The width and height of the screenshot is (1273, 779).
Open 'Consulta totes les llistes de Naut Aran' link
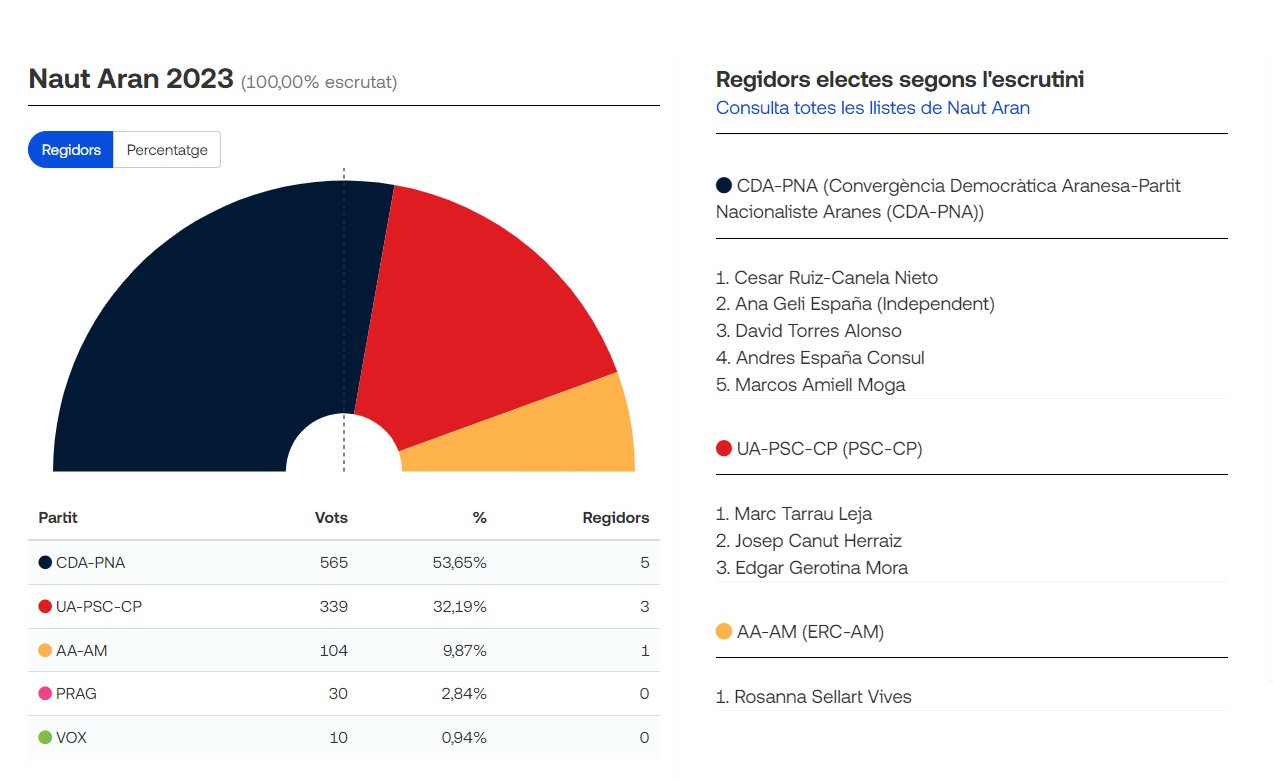(x=872, y=108)
